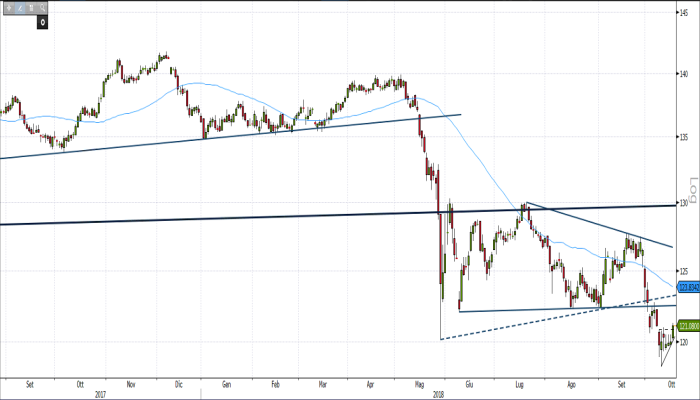The height and width of the screenshot is (400, 700).
Task: Select the Dic month marker
Action: click(x=178, y=384)
